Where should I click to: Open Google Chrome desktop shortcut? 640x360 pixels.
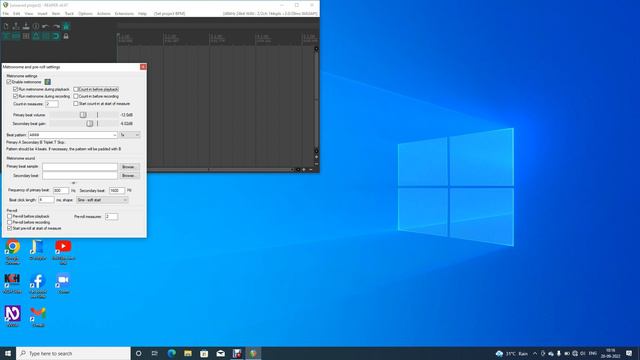13,252
